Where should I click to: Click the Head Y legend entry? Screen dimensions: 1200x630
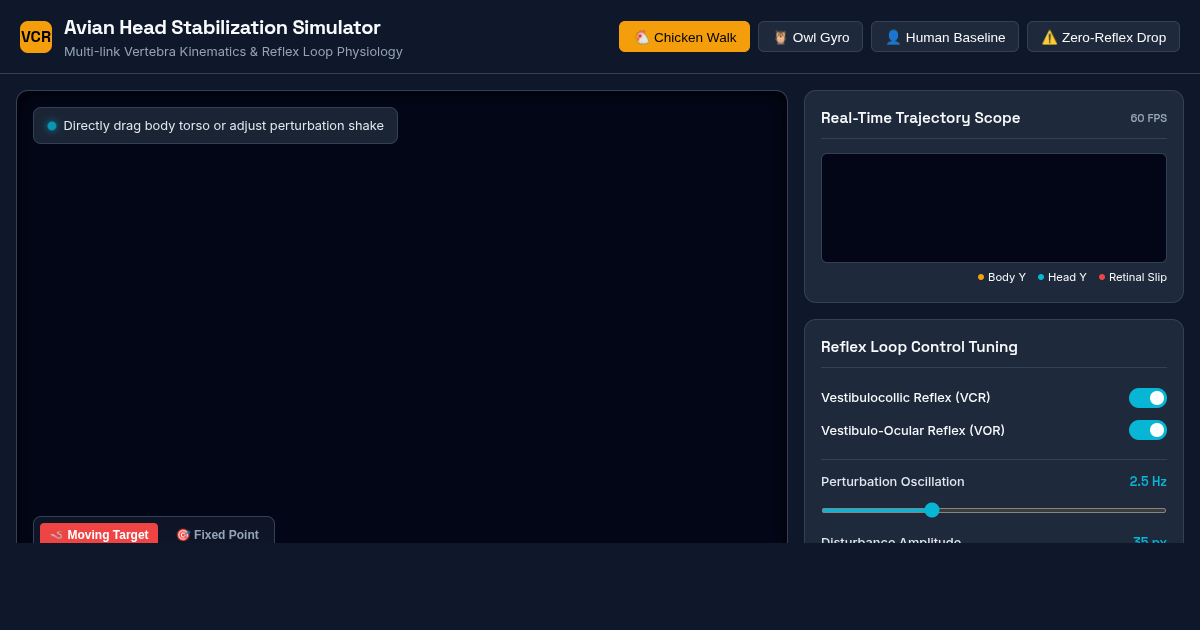[x=1062, y=277]
